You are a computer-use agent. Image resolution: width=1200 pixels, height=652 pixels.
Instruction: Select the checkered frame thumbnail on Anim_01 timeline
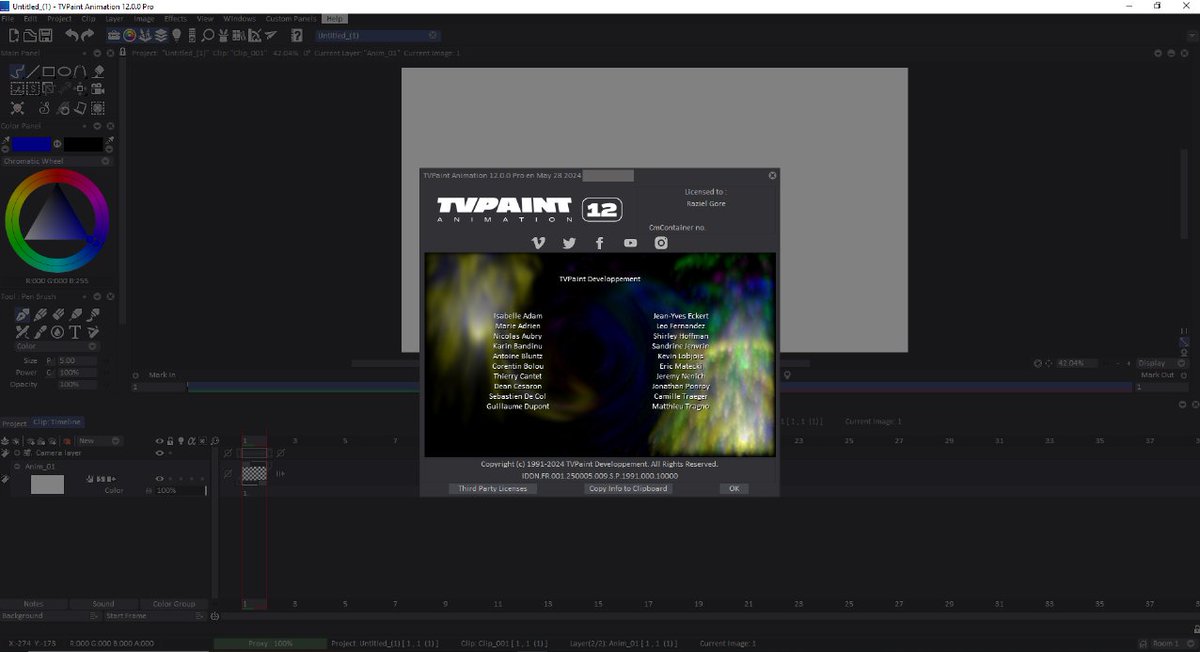tap(254, 474)
